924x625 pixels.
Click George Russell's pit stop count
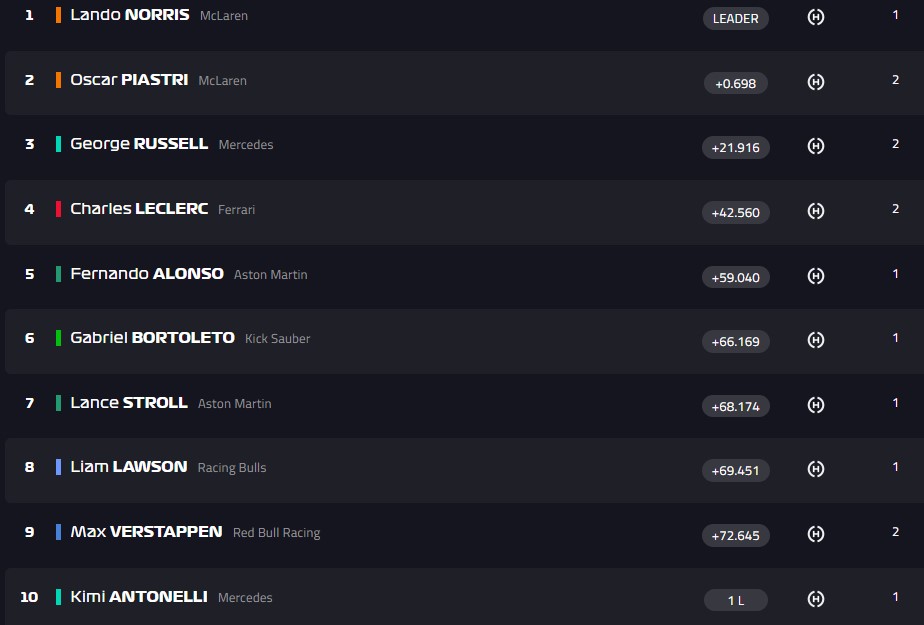[x=896, y=144]
